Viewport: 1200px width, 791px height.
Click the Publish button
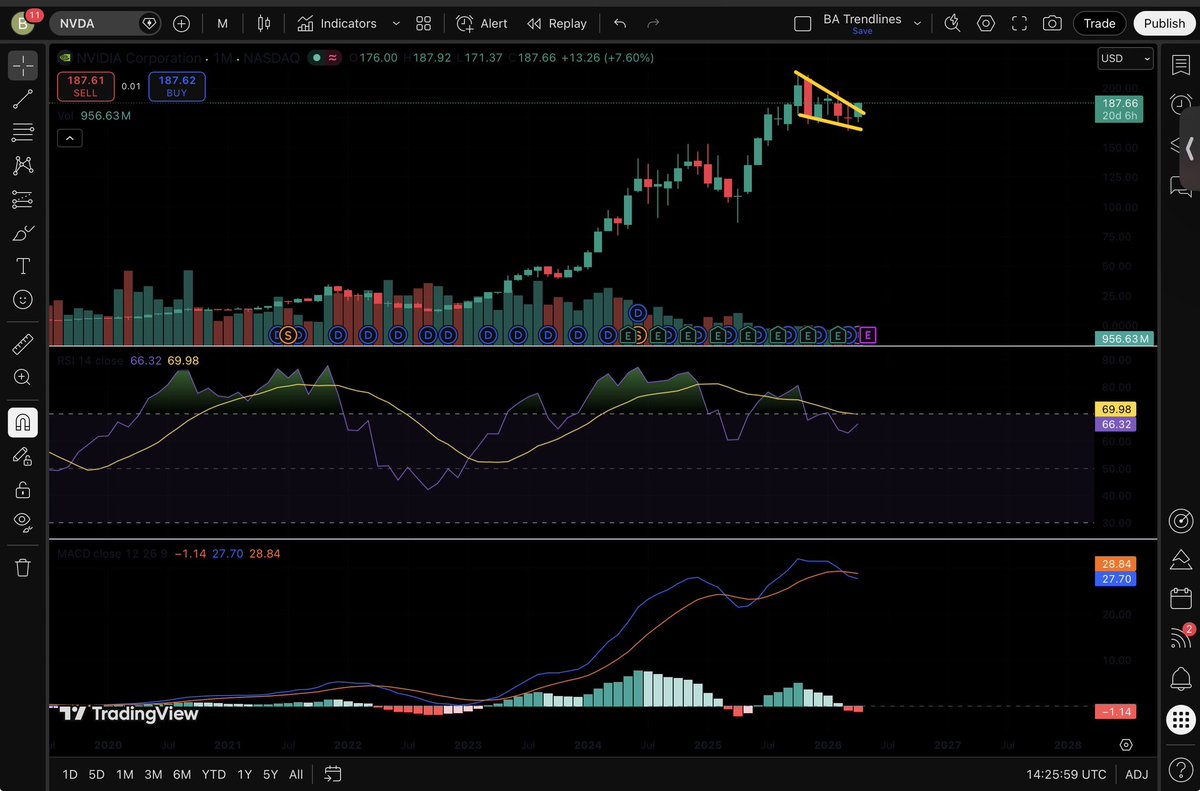1164,23
